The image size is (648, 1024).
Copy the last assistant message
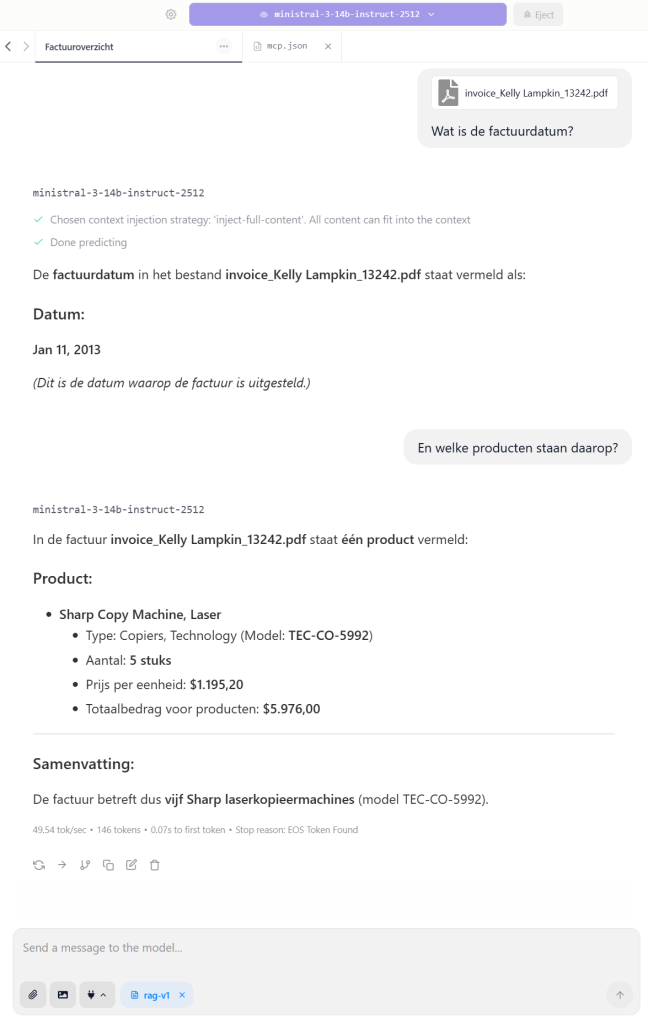click(x=108, y=865)
